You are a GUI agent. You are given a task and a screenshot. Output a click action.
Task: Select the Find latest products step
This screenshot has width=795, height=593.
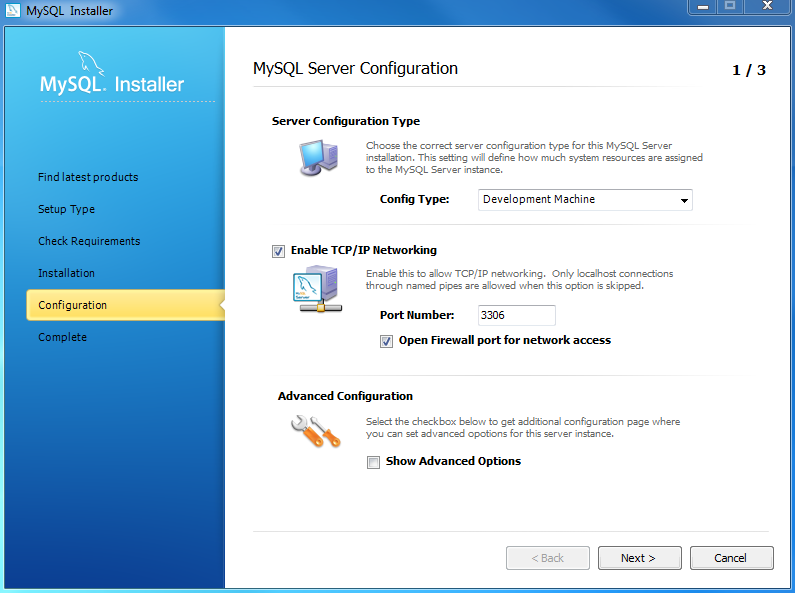pos(88,177)
